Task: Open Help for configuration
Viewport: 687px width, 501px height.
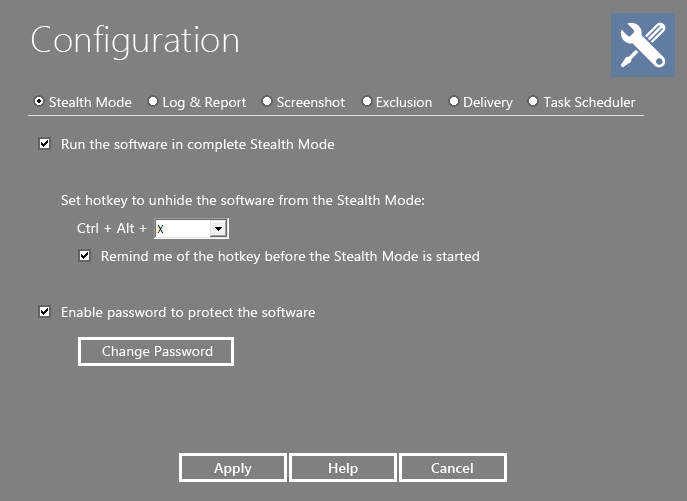Action: point(343,468)
